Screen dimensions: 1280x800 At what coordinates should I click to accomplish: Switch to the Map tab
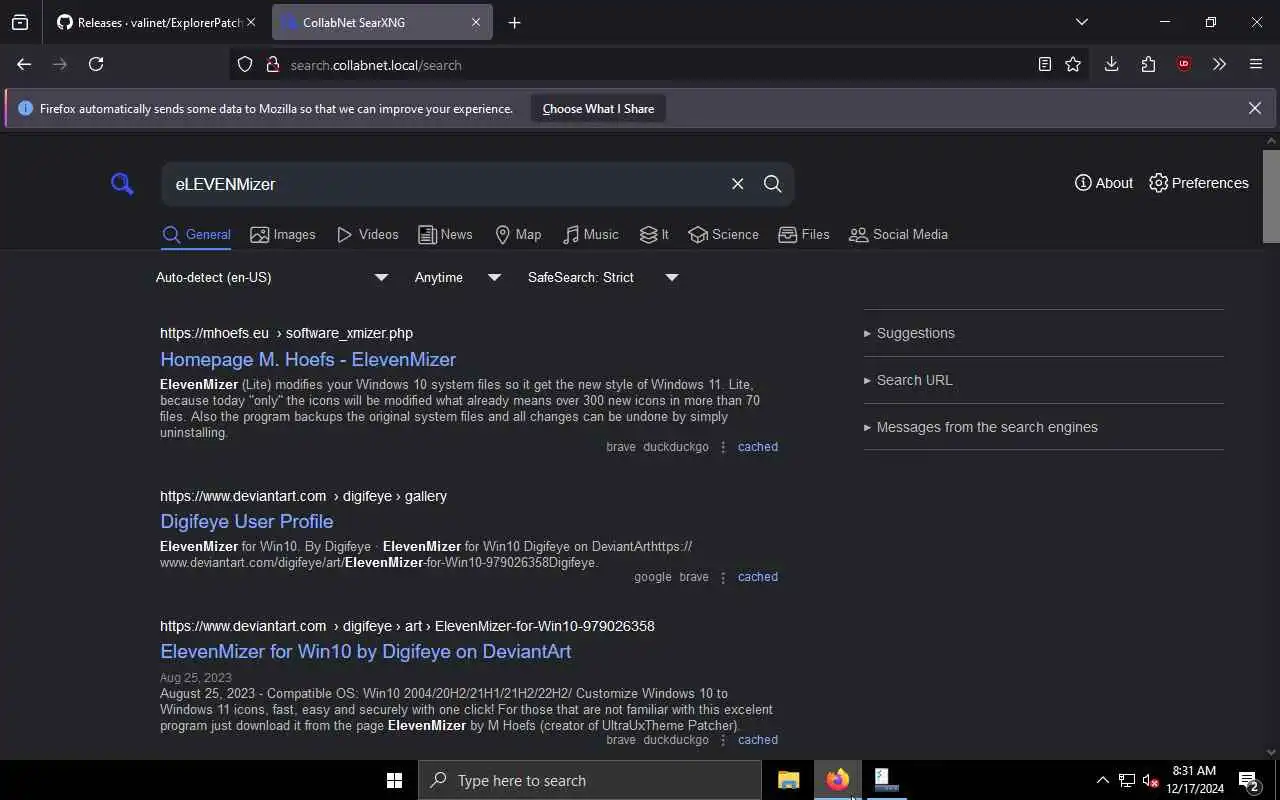[518, 234]
